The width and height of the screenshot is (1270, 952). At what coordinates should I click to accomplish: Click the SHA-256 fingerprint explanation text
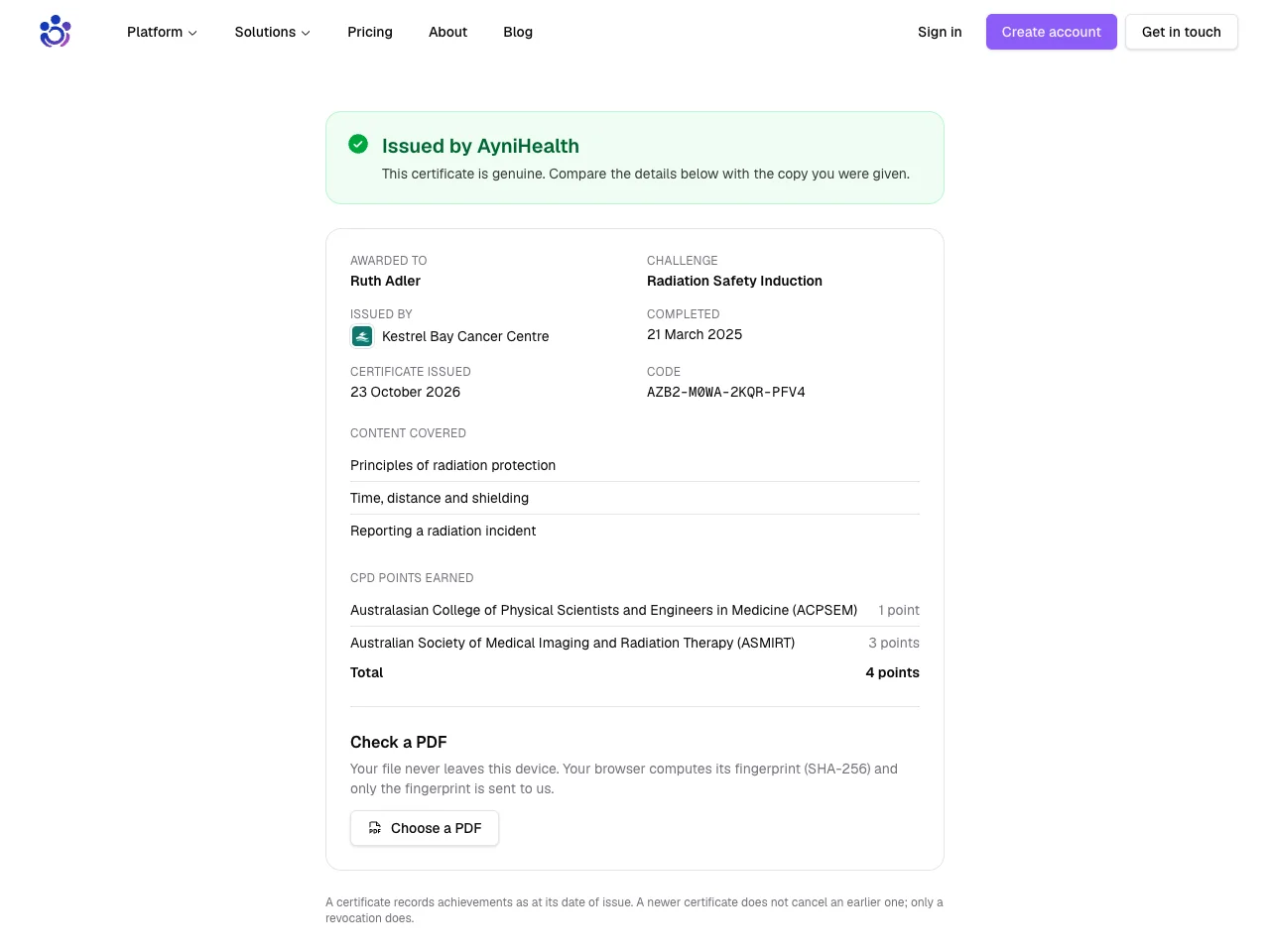click(x=624, y=778)
